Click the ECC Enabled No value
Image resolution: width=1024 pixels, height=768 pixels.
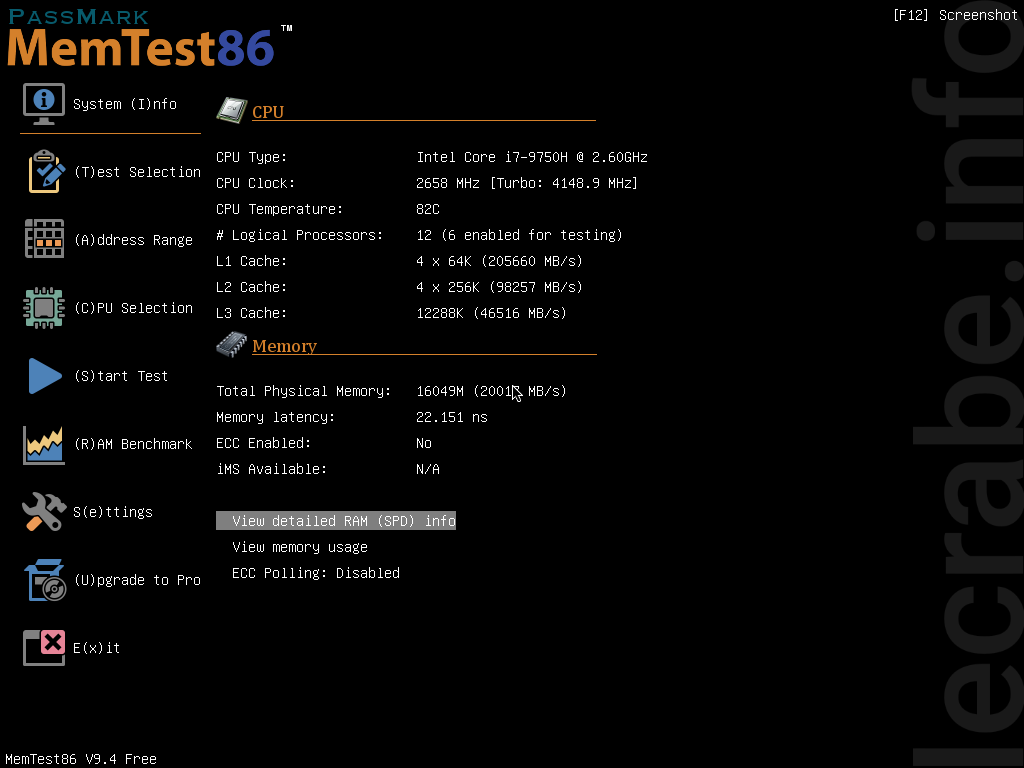tap(424, 443)
